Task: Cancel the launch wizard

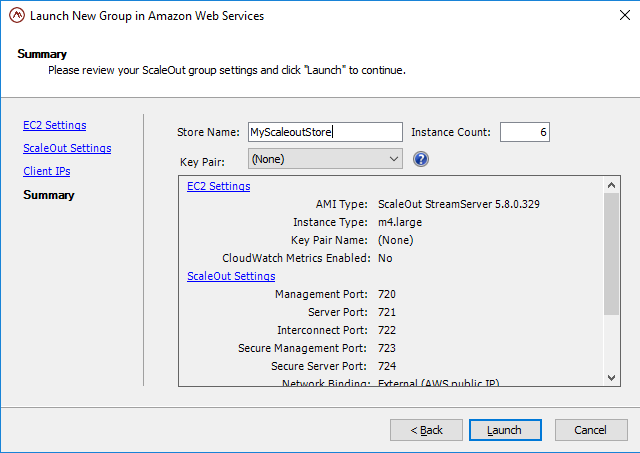Action: click(591, 430)
